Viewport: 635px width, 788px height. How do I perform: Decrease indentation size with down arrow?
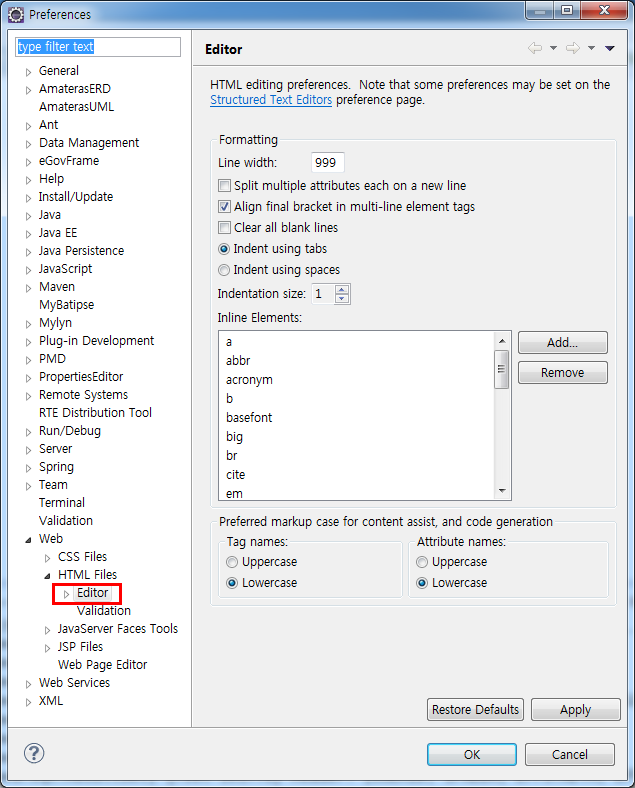coord(342,299)
